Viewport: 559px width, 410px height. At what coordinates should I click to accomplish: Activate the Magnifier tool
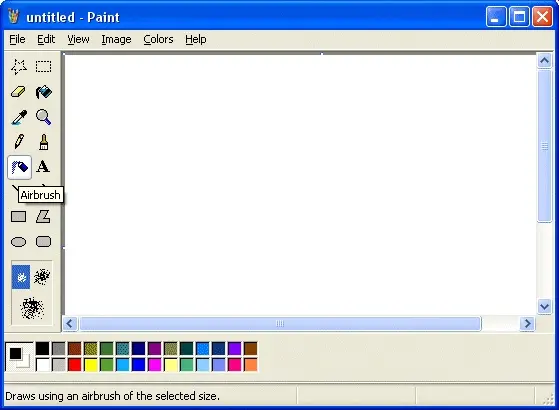tap(43, 117)
